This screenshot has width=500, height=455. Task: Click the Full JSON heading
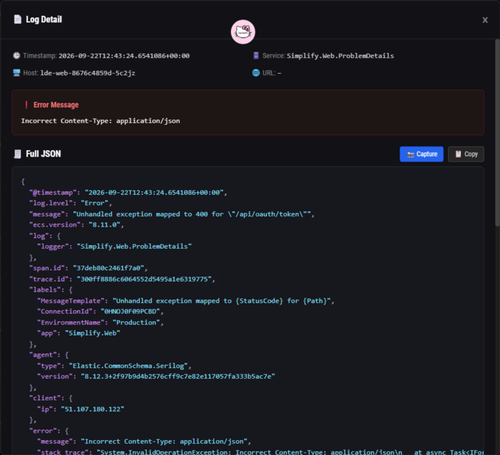43,154
